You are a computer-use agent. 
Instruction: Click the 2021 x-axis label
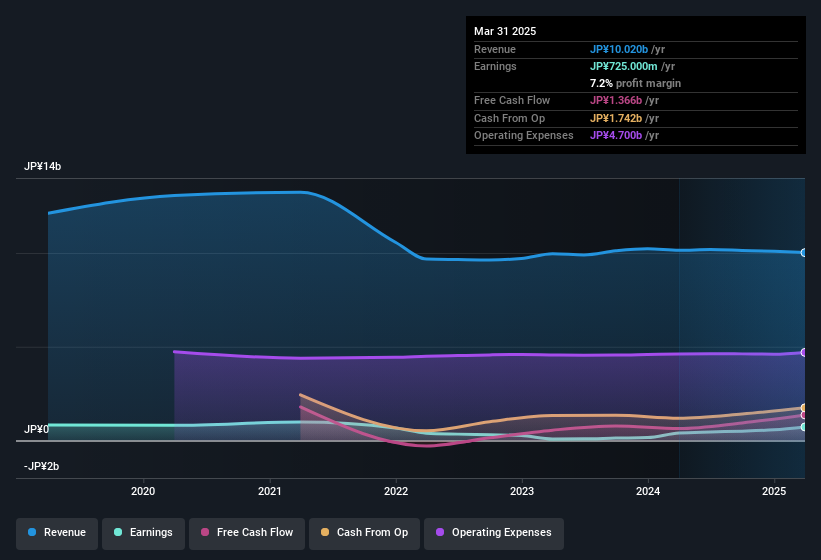tap(270, 491)
